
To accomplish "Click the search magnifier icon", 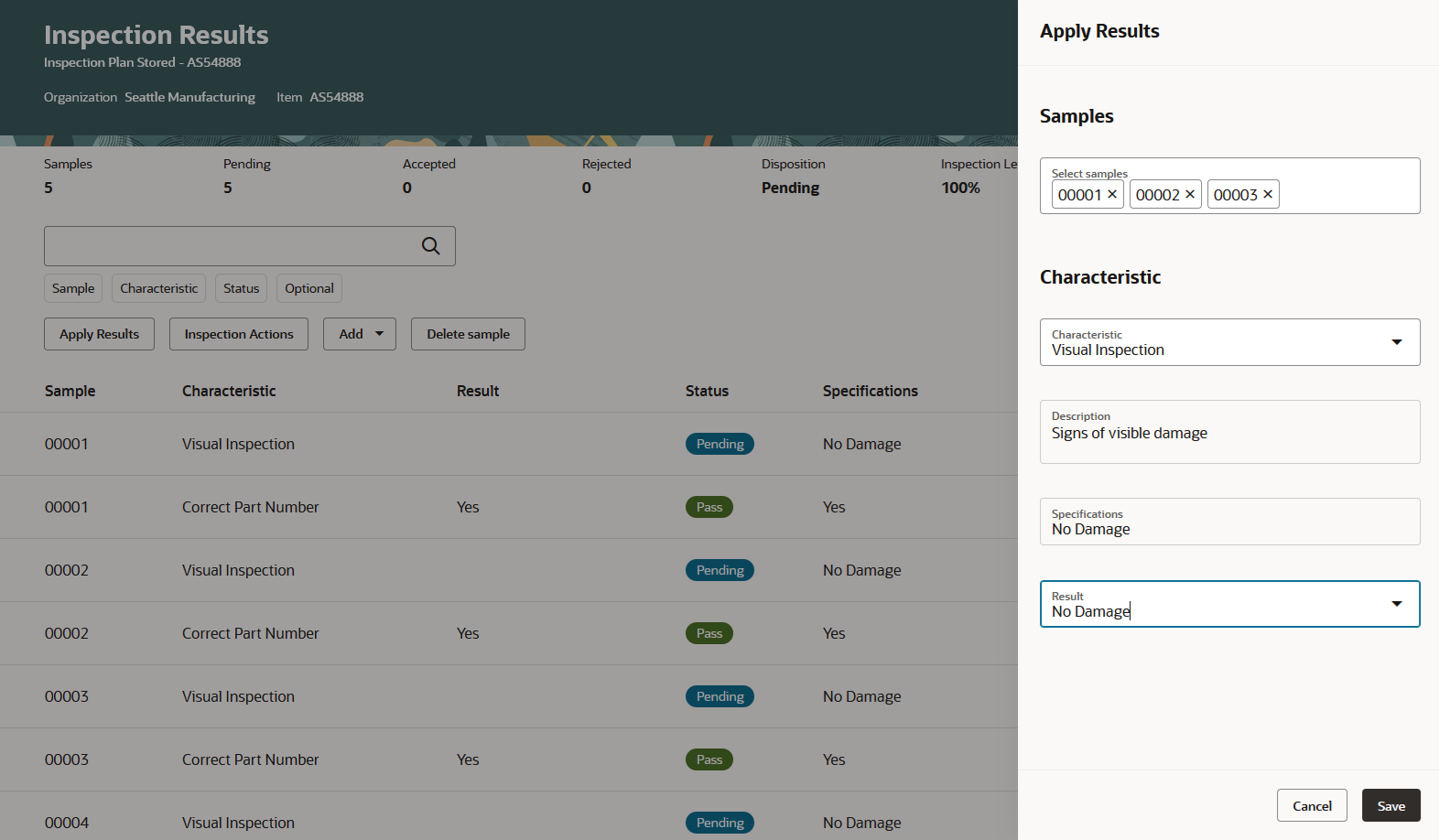I will [x=430, y=246].
